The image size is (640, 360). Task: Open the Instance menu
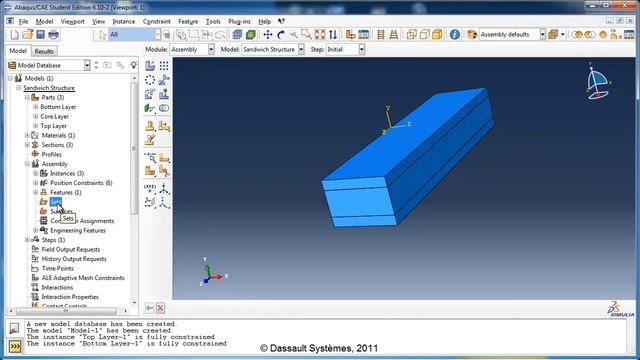tap(124, 21)
